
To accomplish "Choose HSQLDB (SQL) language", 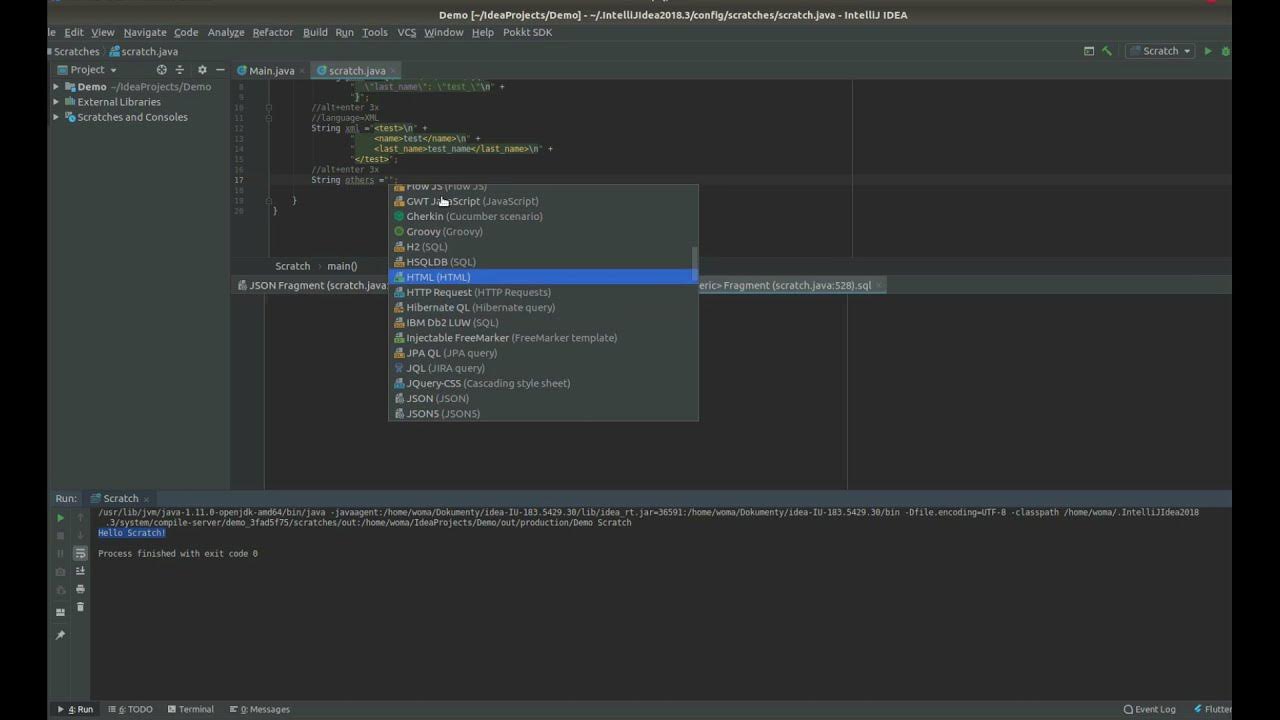I will pyautogui.click(x=543, y=262).
